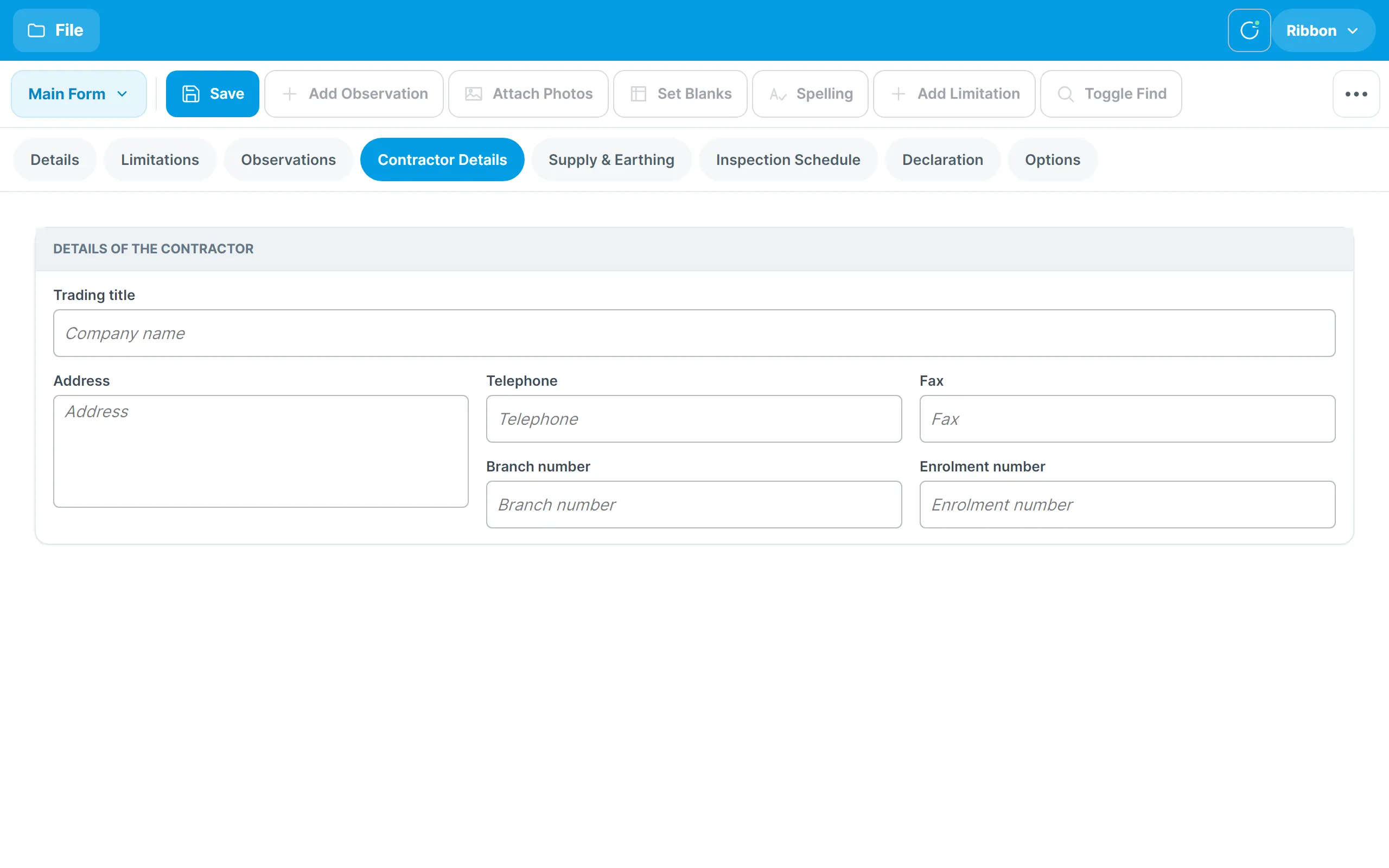Viewport: 1389px width, 868px height.
Task: Open the Options tab
Action: click(1053, 159)
